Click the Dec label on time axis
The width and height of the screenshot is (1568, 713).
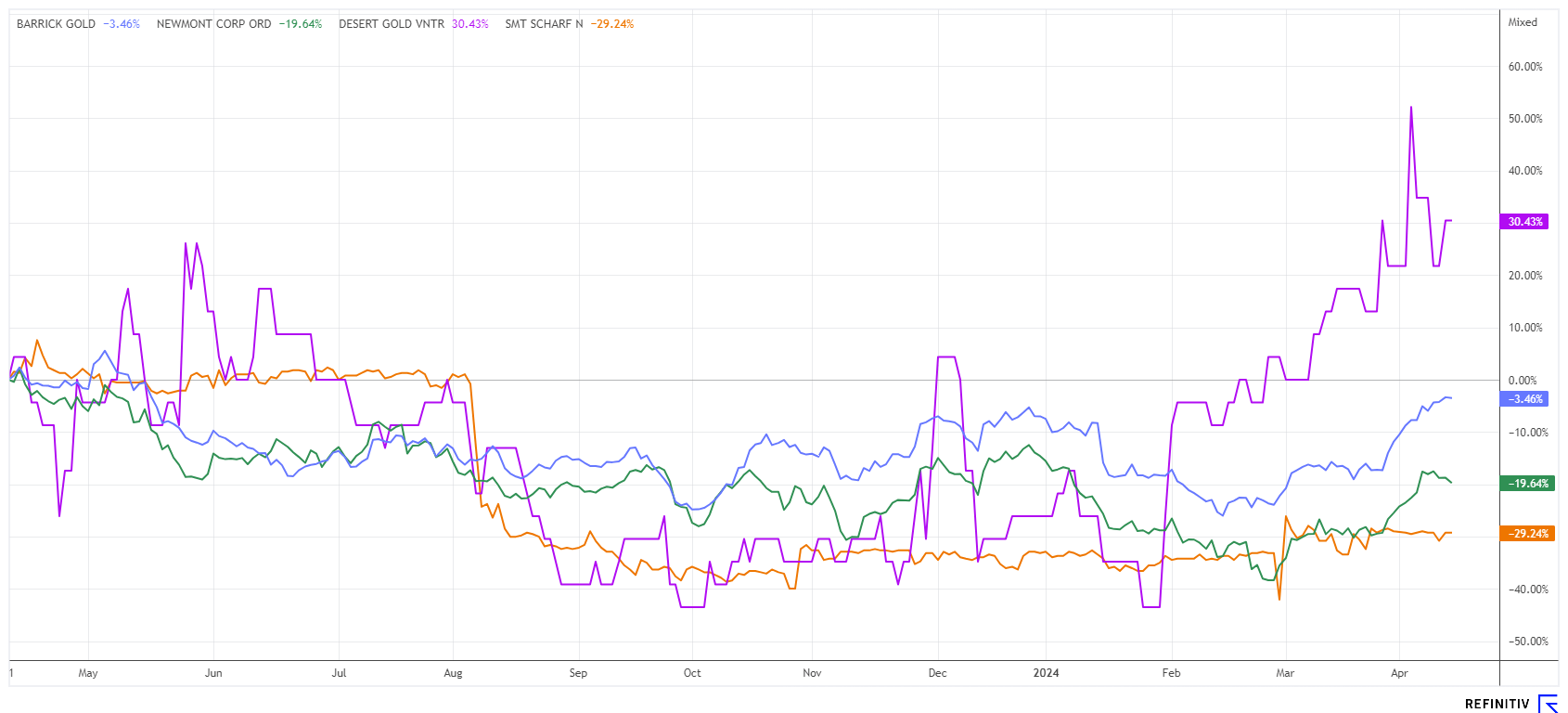point(937,673)
